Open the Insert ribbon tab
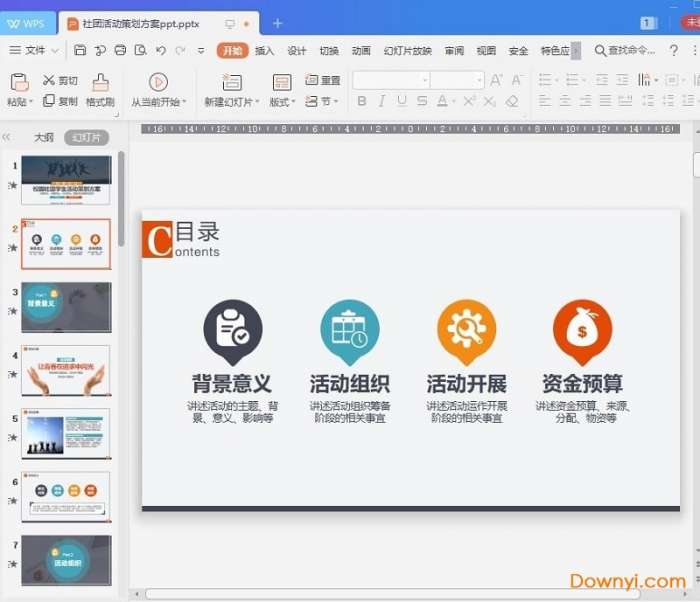700x602 pixels. (x=264, y=50)
